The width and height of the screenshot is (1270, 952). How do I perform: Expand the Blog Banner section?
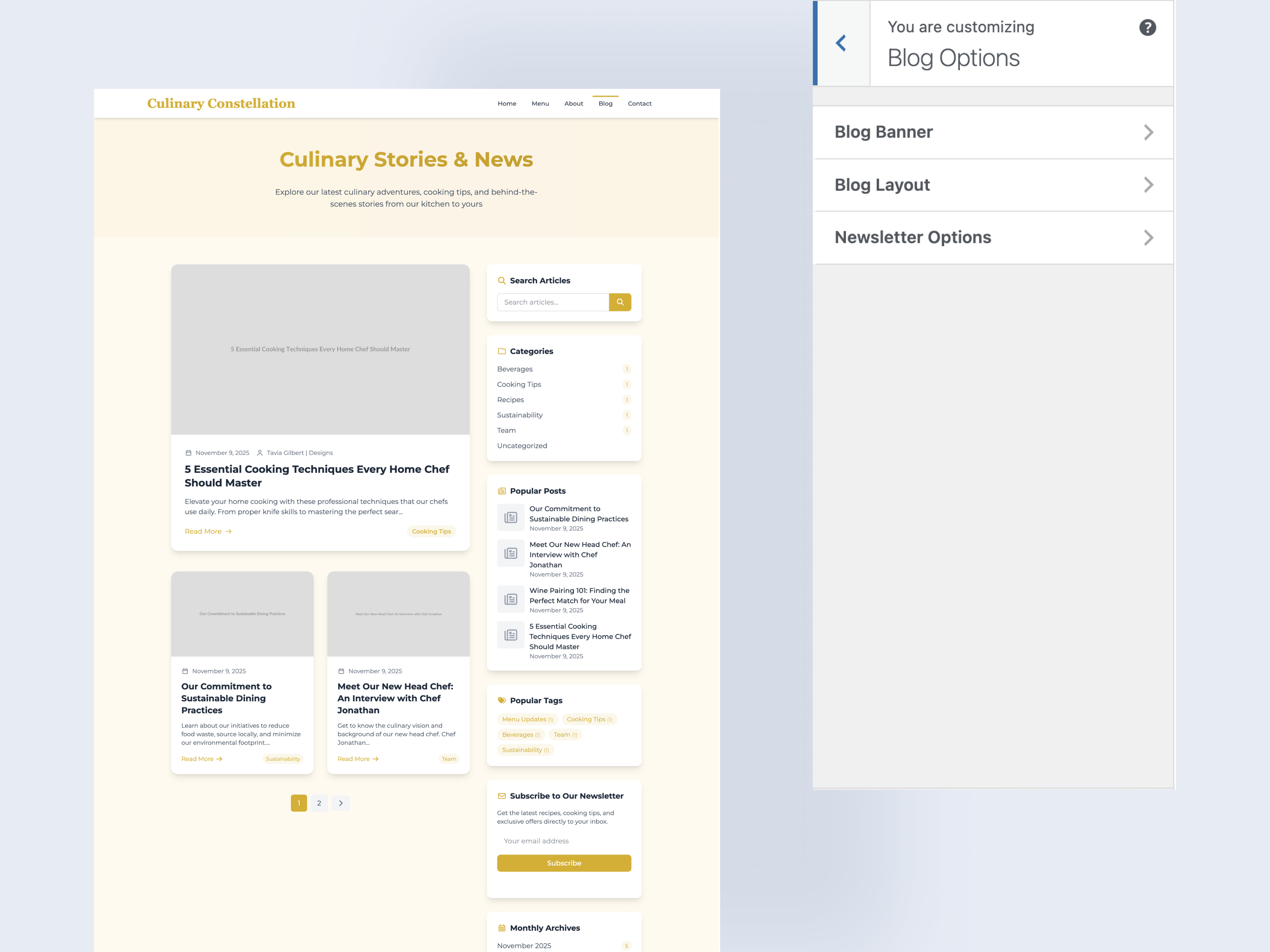[993, 132]
